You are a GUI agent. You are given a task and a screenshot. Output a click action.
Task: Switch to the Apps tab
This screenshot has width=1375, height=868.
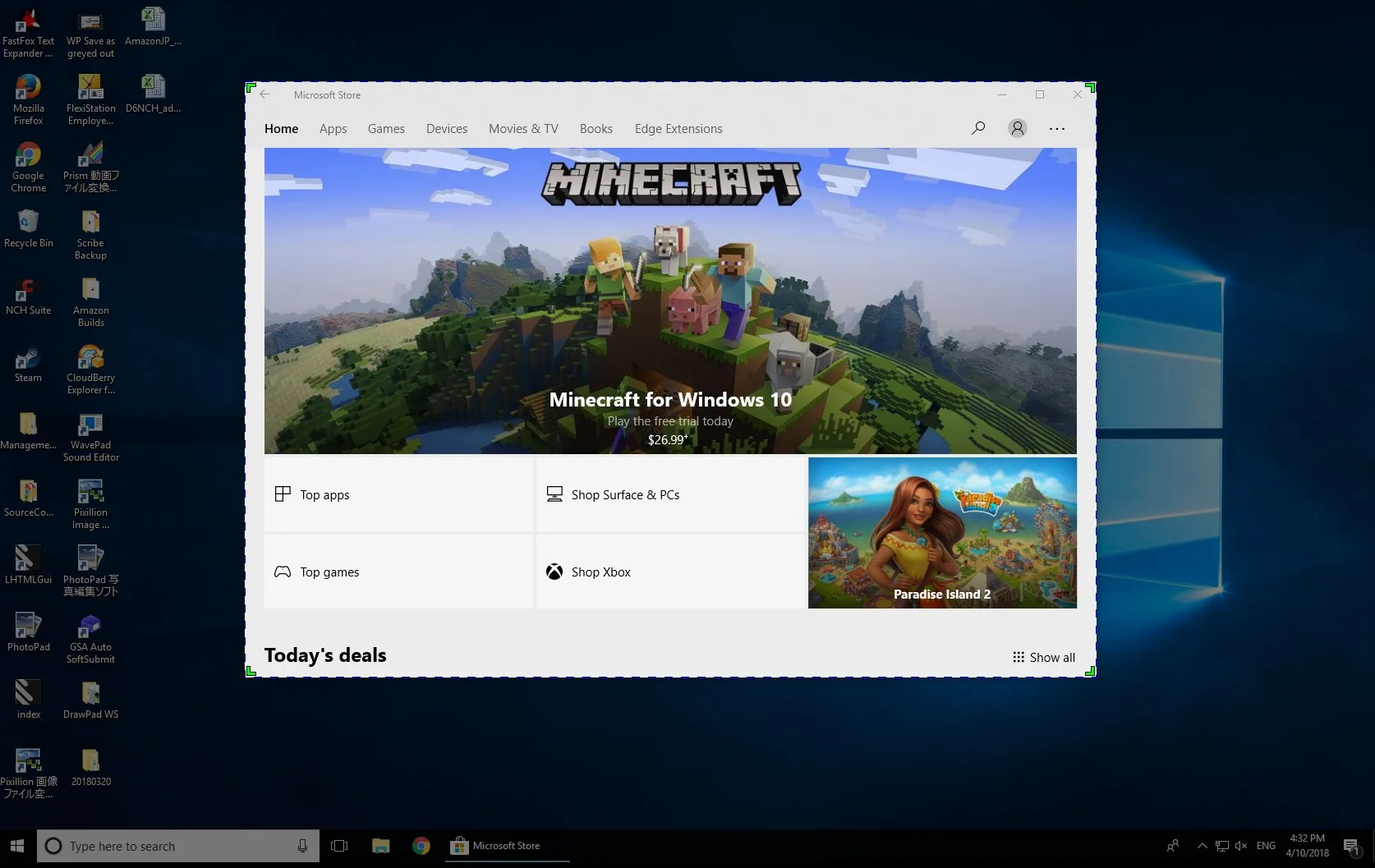pyautogui.click(x=333, y=129)
